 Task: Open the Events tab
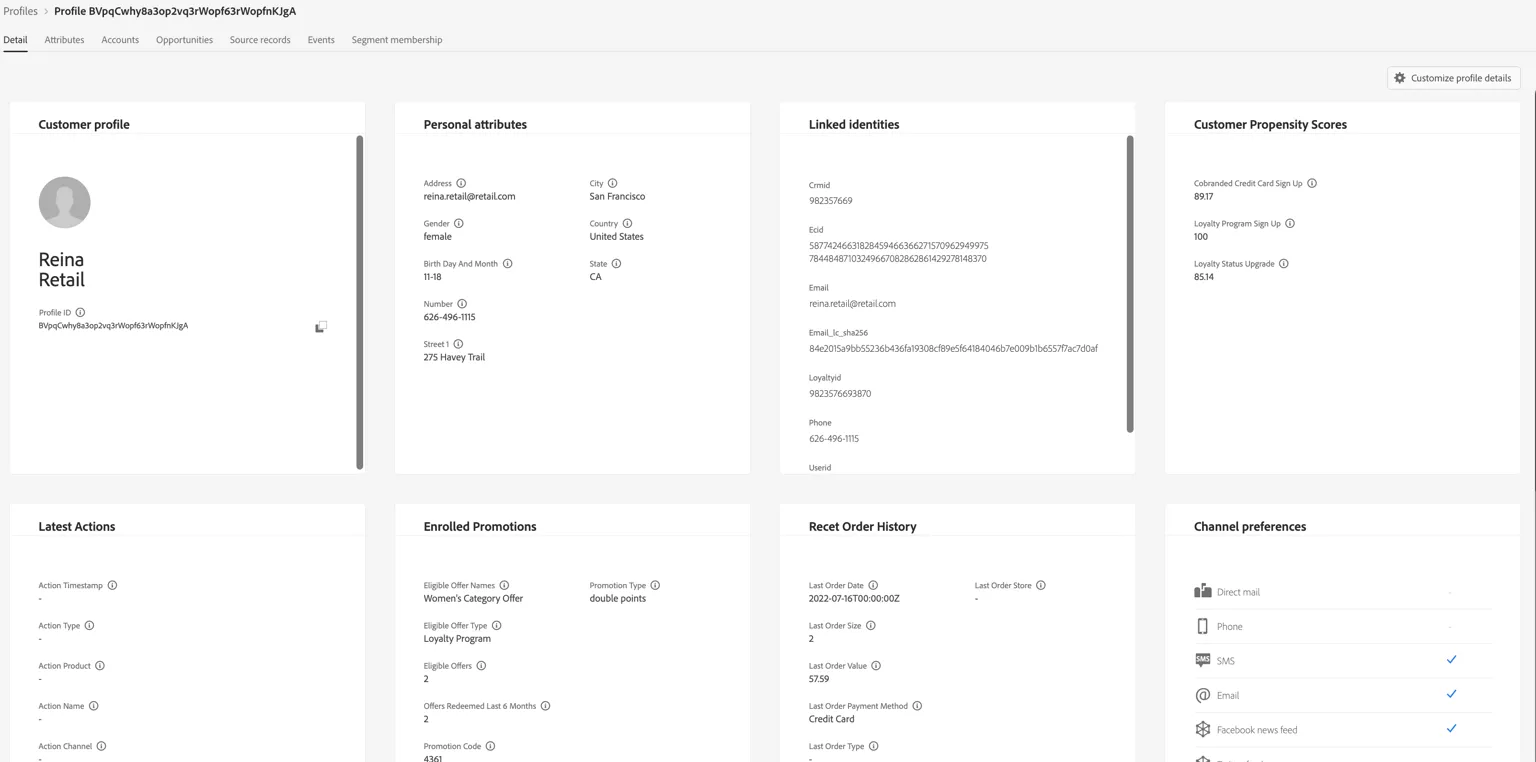point(321,40)
